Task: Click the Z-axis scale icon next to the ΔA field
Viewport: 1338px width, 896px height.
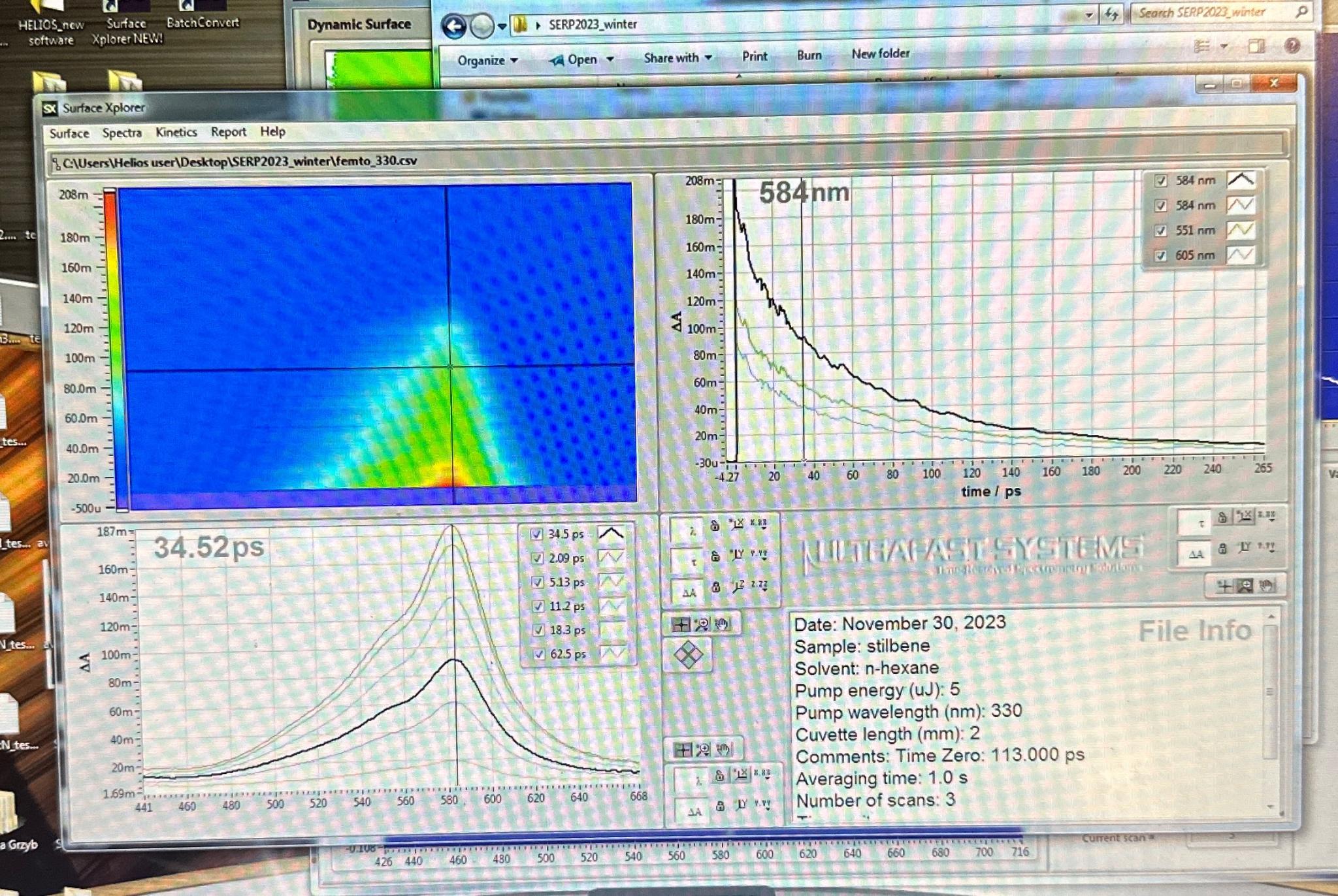Action: coord(740,587)
